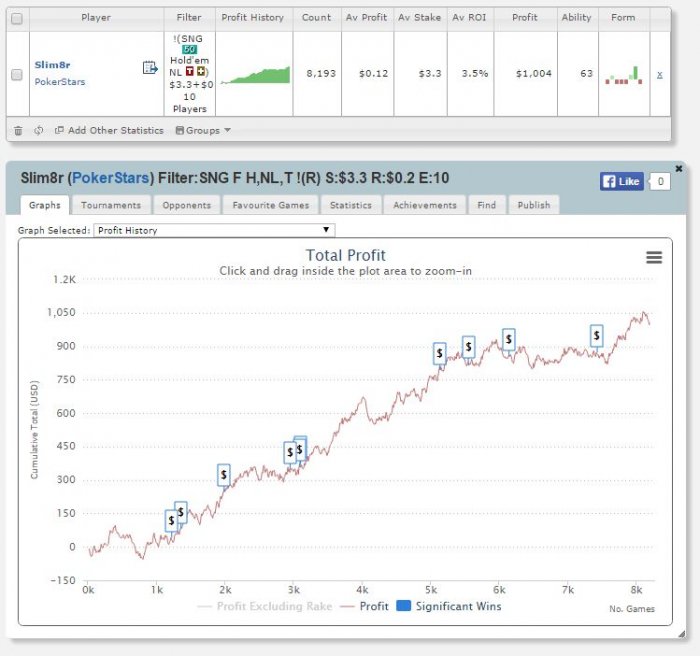
Task: Close the Slim8r details panel
Action: 679,168
